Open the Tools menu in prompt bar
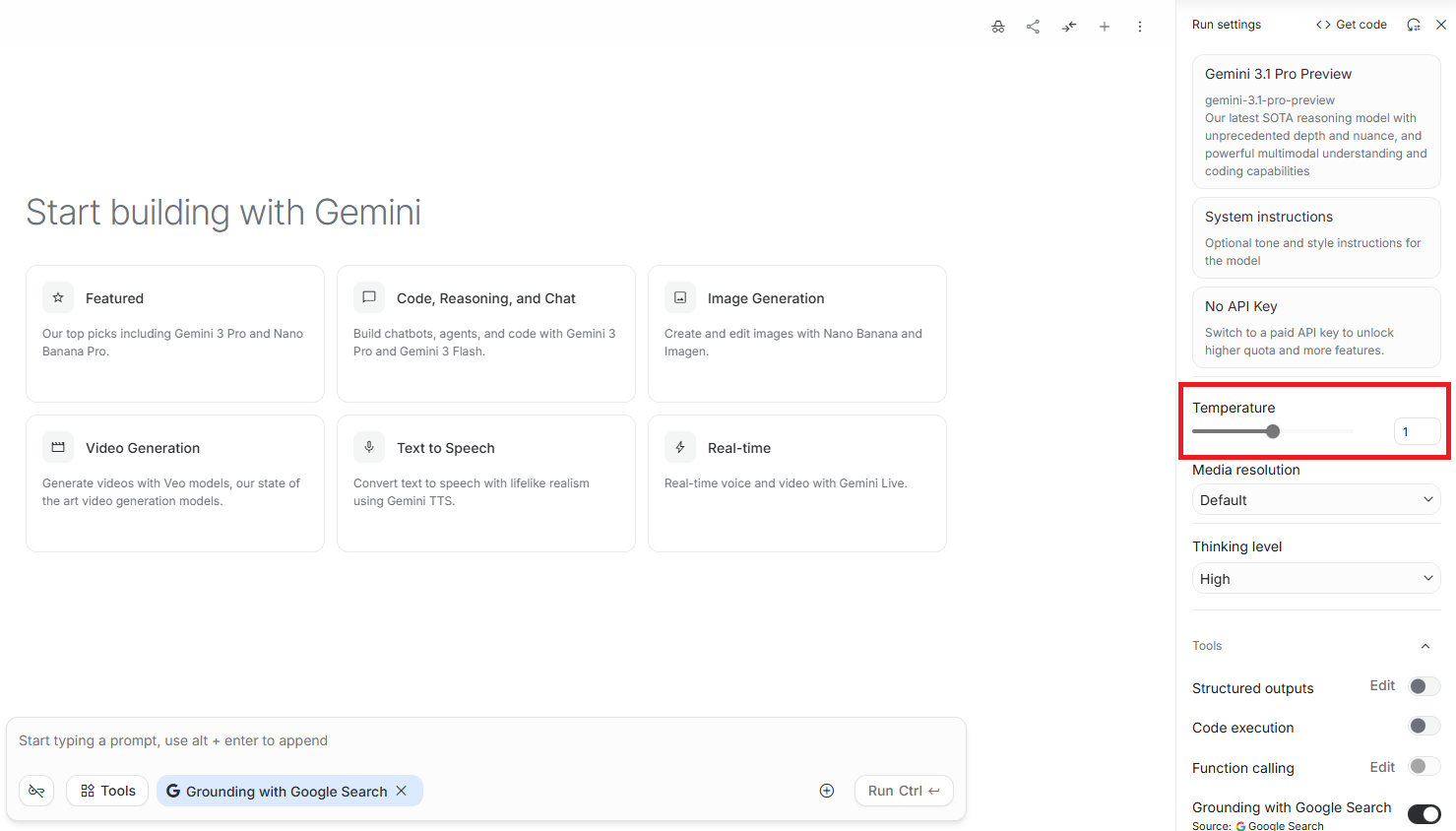Image resolution: width=1456 pixels, height=831 pixels. tap(108, 791)
